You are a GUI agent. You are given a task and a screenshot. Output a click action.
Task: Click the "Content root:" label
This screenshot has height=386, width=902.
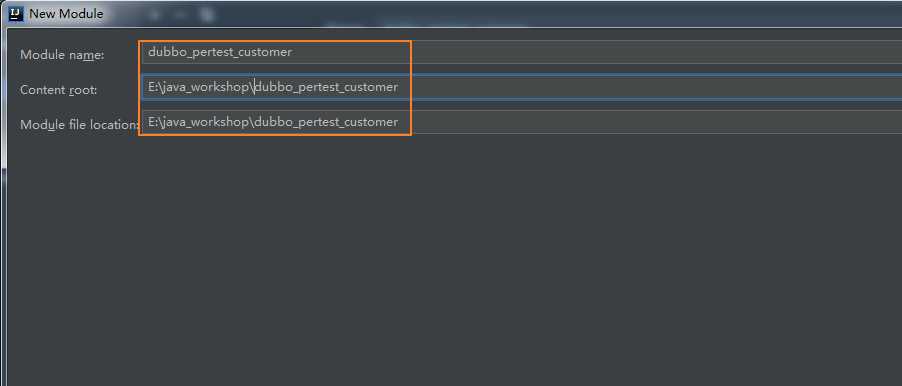pos(59,90)
